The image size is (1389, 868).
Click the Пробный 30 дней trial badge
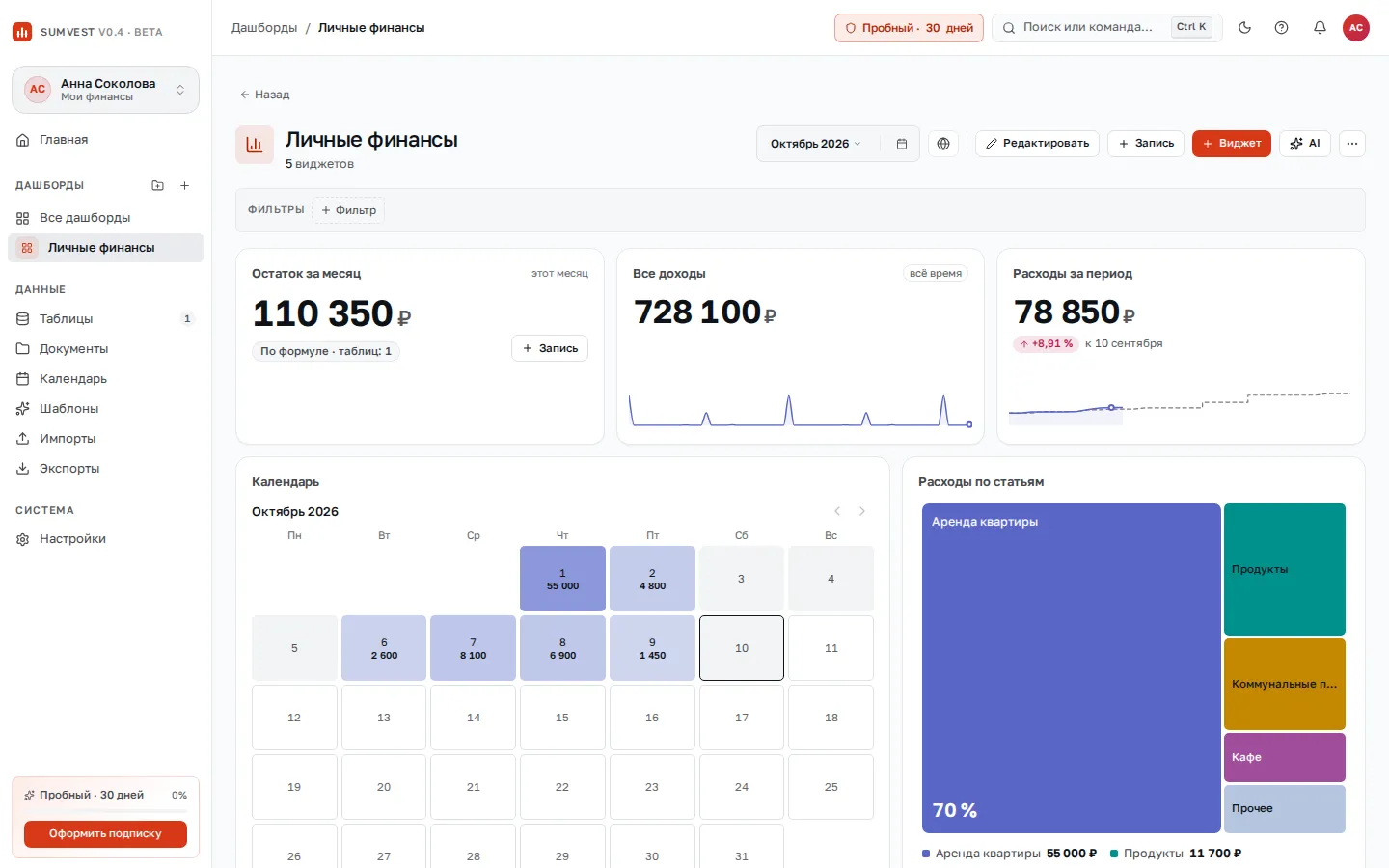click(x=909, y=28)
